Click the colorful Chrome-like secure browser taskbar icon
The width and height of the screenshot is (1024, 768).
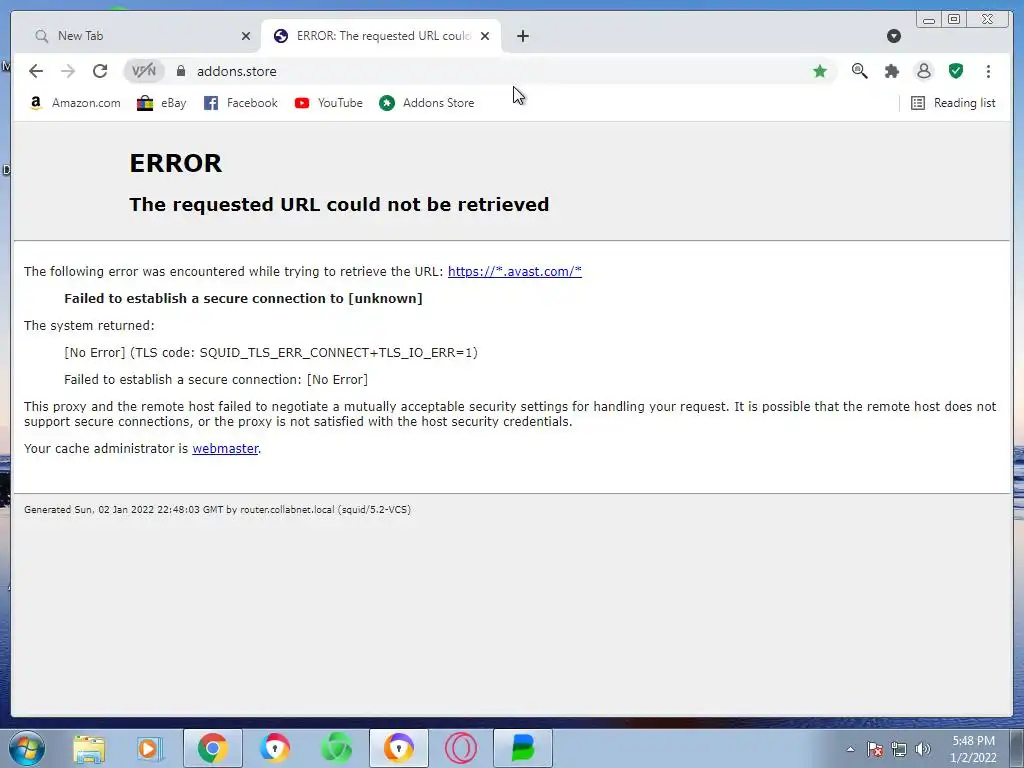[275, 748]
